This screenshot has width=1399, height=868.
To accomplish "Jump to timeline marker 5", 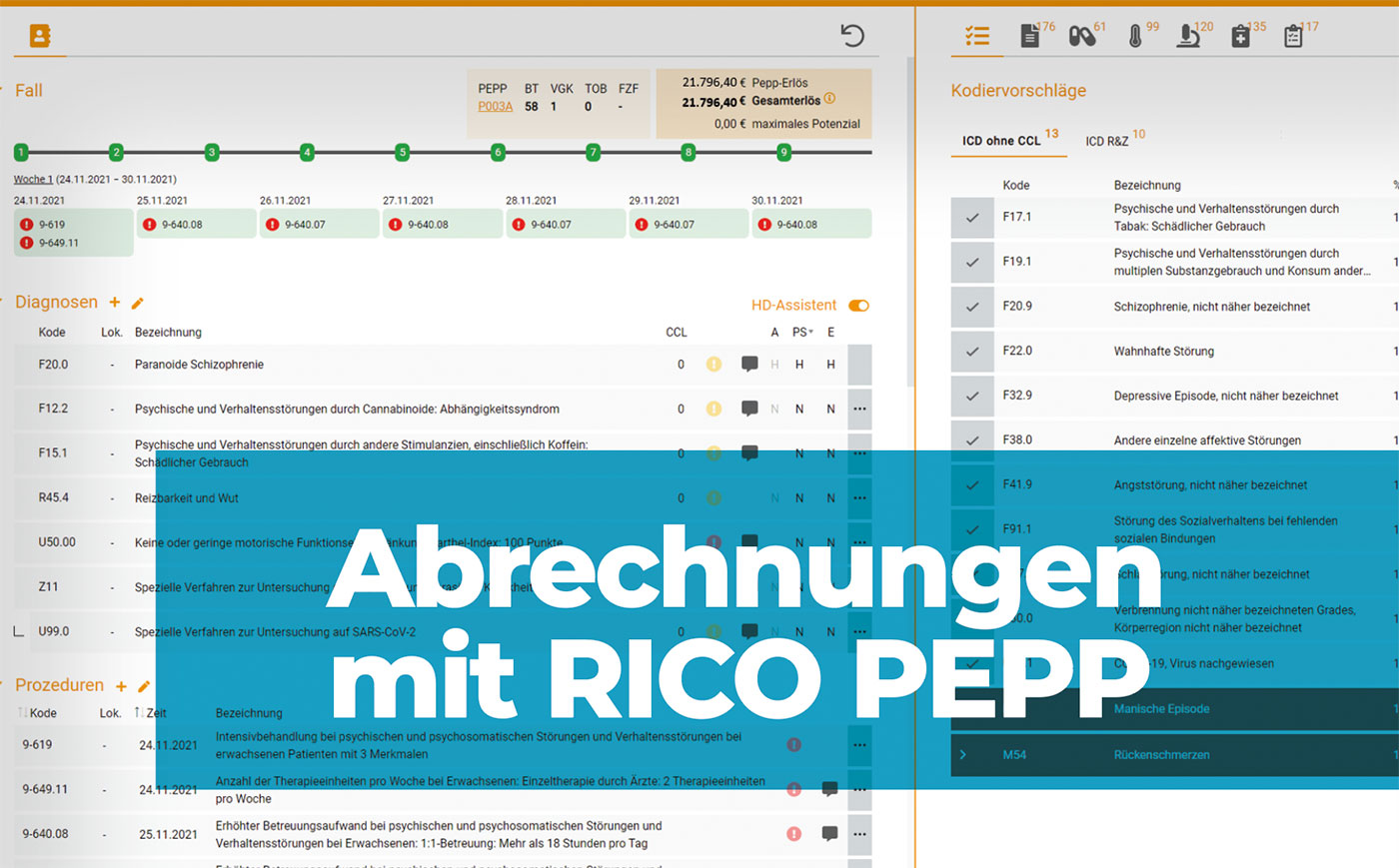I will pos(402,152).
